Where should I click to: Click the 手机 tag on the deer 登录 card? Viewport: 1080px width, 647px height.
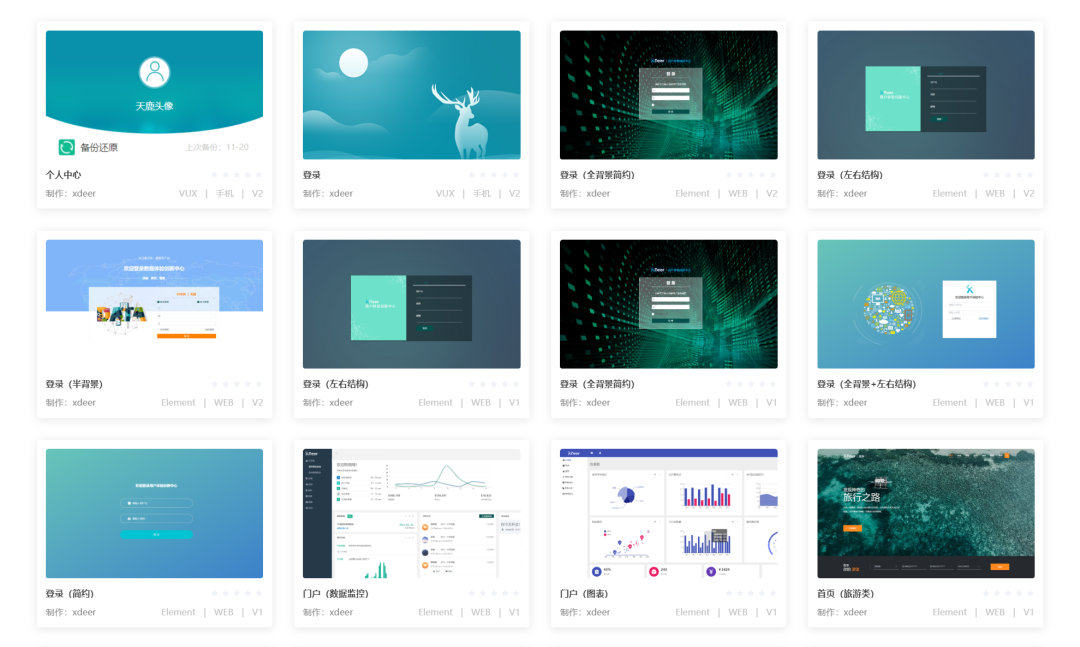(x=482, y=194)
